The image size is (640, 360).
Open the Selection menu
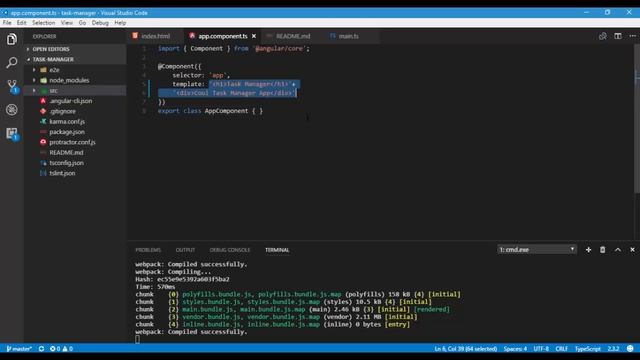coord(43,23)
